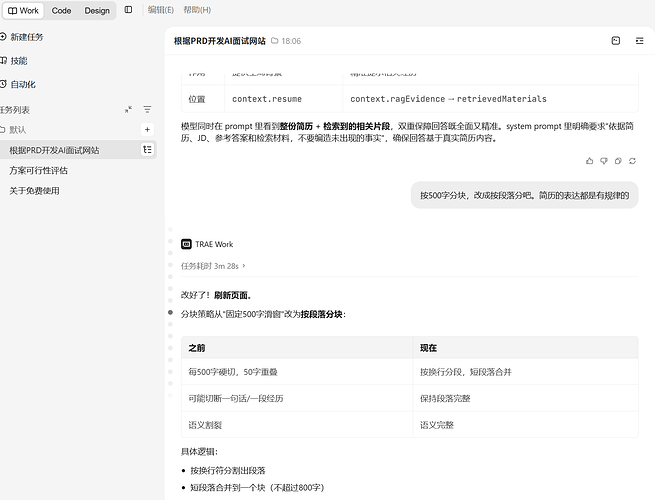655x500 pixels.
Task: Click bullet 短段落合并到一个块
Action: click(257, 487)
